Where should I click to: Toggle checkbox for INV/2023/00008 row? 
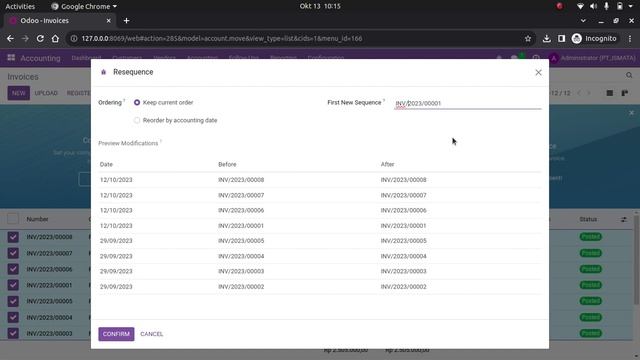(13, 237)
